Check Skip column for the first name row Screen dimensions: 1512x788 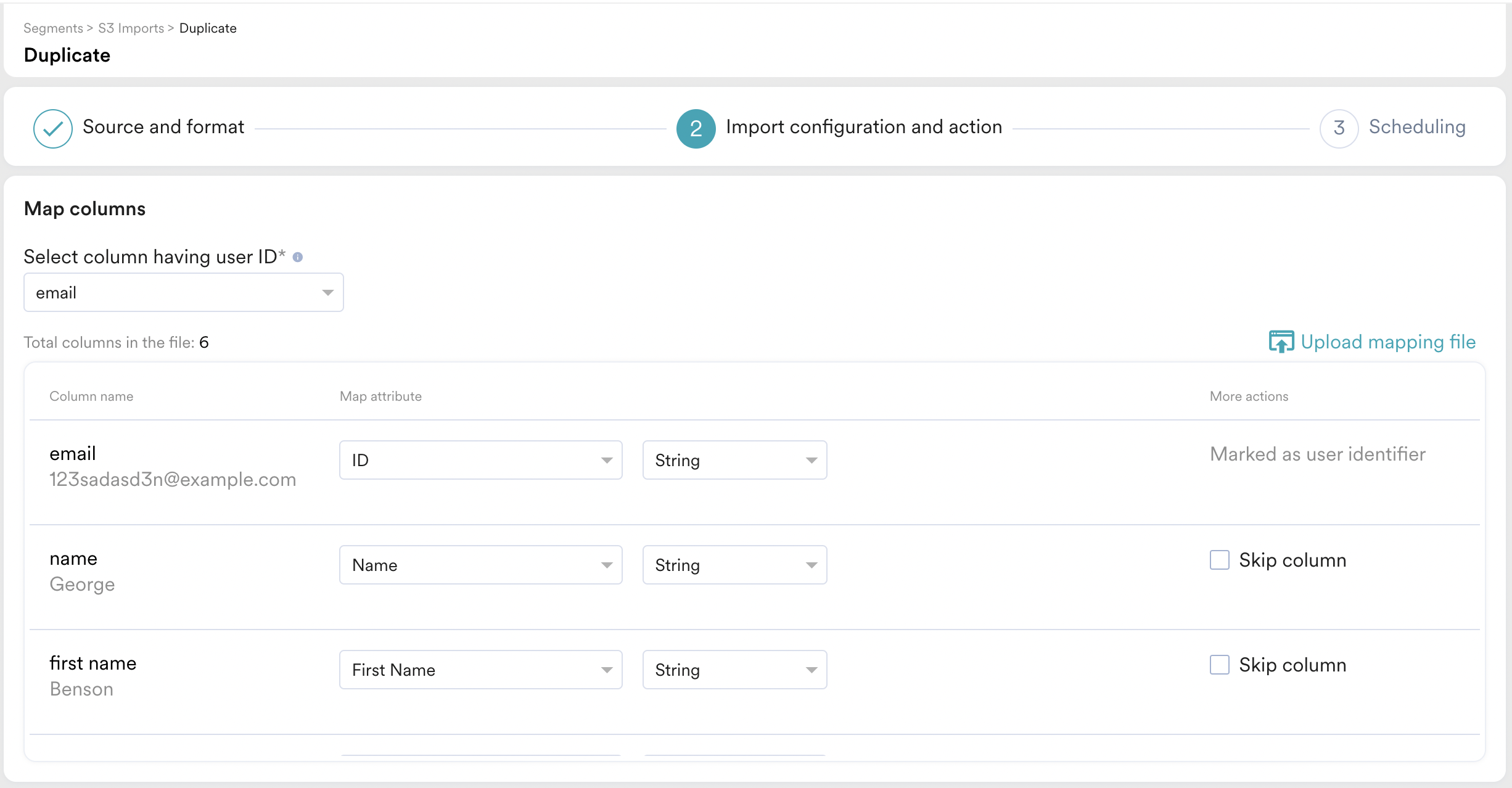tap(1219, 665)
